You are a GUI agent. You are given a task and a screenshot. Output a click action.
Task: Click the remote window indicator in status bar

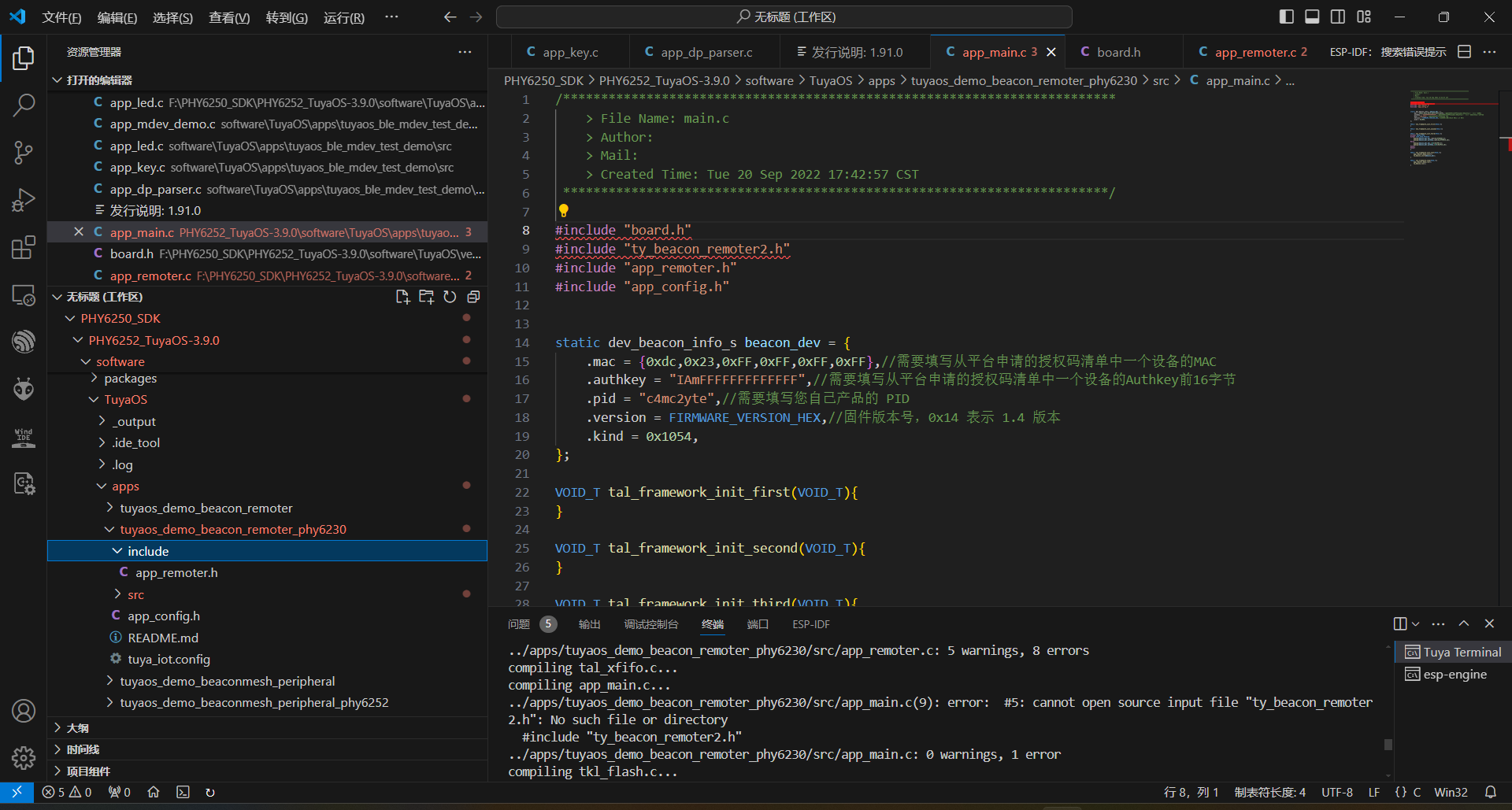coord(17,792)
